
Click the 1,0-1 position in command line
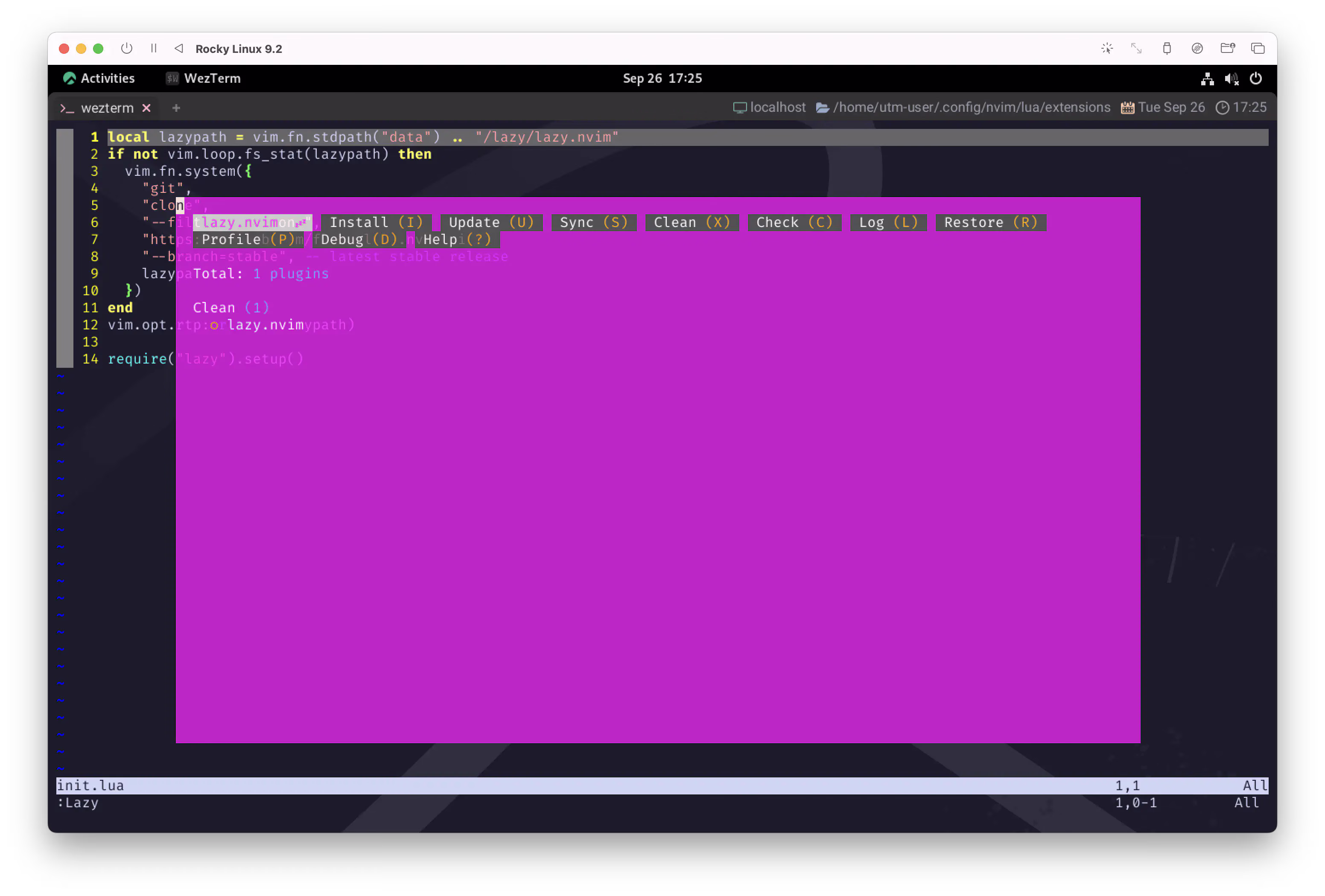(1136, 803)
